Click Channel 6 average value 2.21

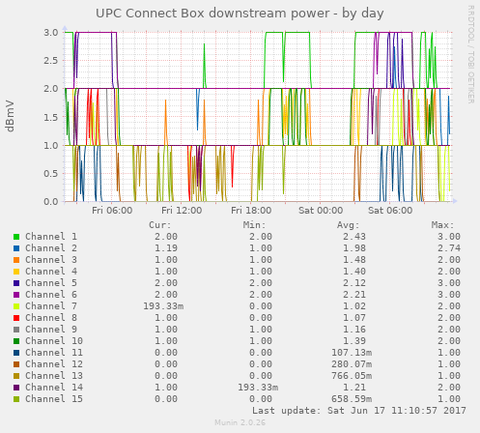pyautogui.click(x=354, y=295)
